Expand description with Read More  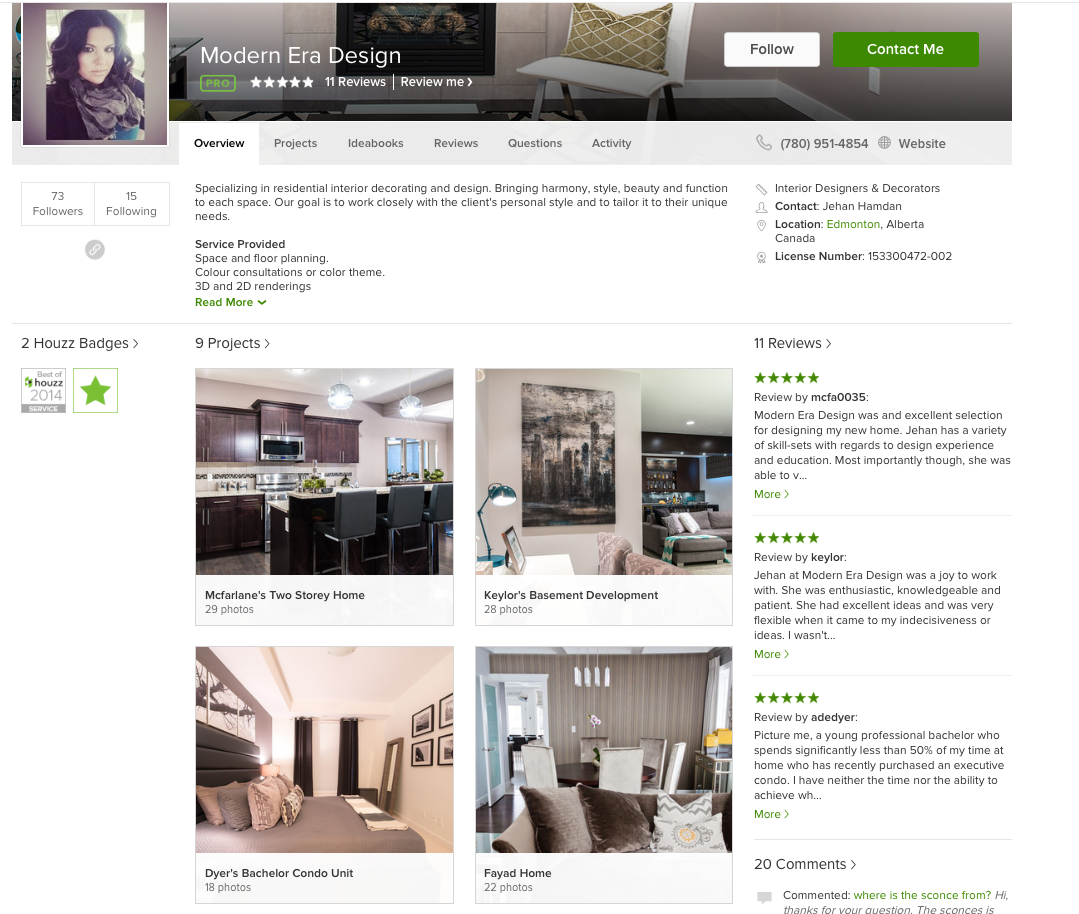coord(231,302)
